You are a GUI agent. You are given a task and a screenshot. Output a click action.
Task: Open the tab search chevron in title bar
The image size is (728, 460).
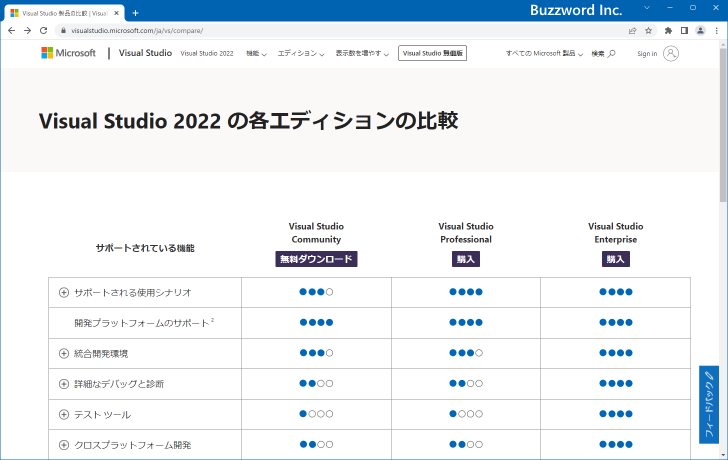[647, 8]
